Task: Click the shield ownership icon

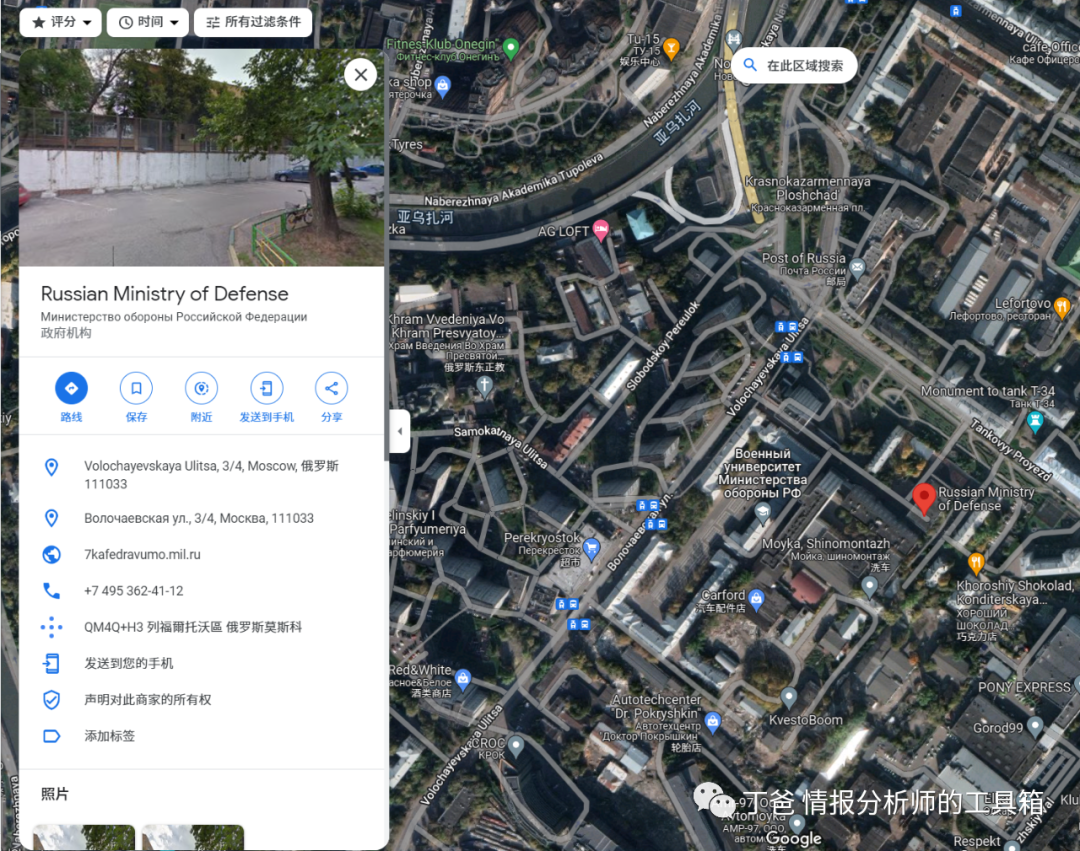Action: click(52, 700)
